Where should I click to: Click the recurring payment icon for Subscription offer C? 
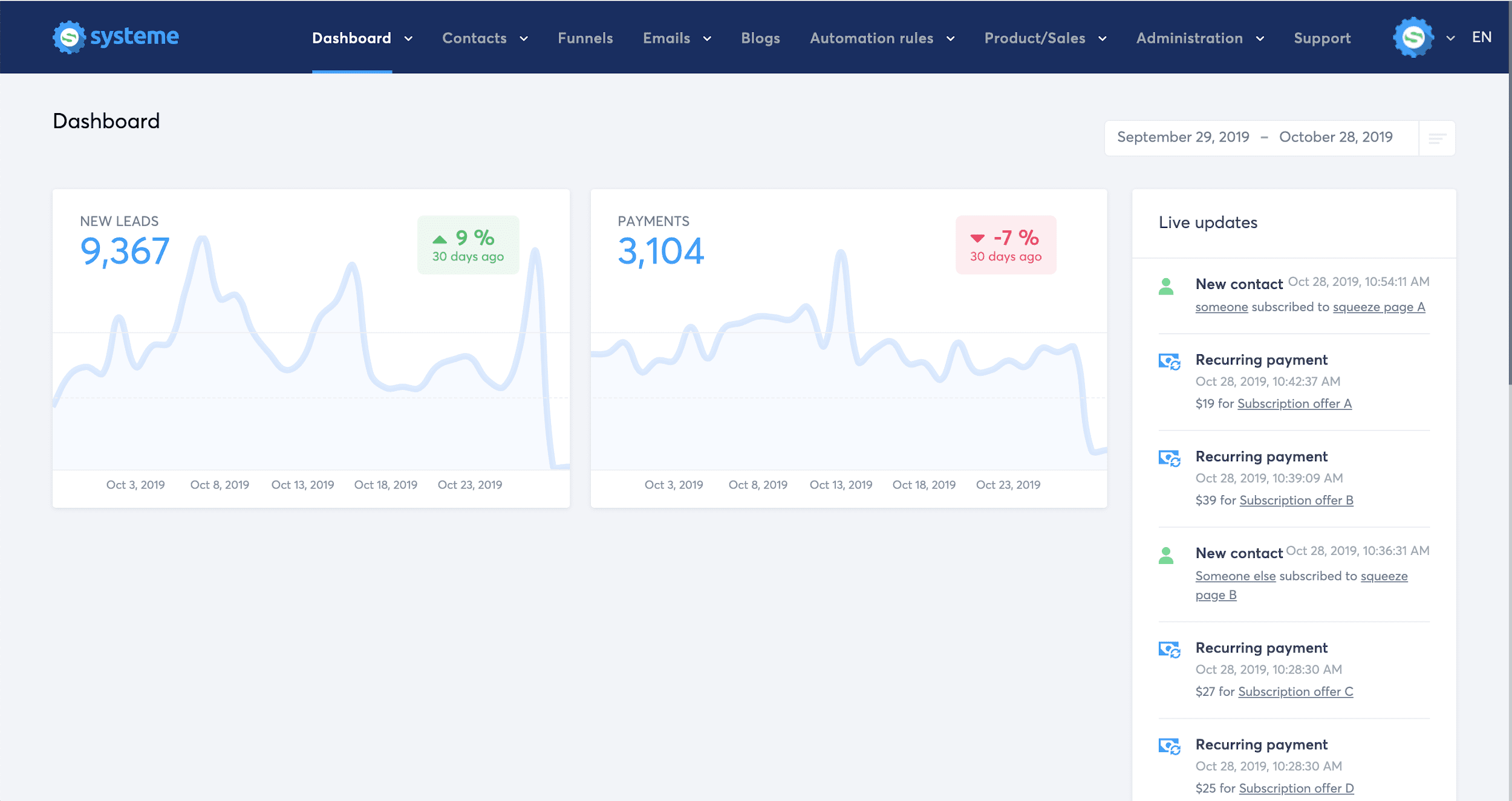(x=1169, y=650)
